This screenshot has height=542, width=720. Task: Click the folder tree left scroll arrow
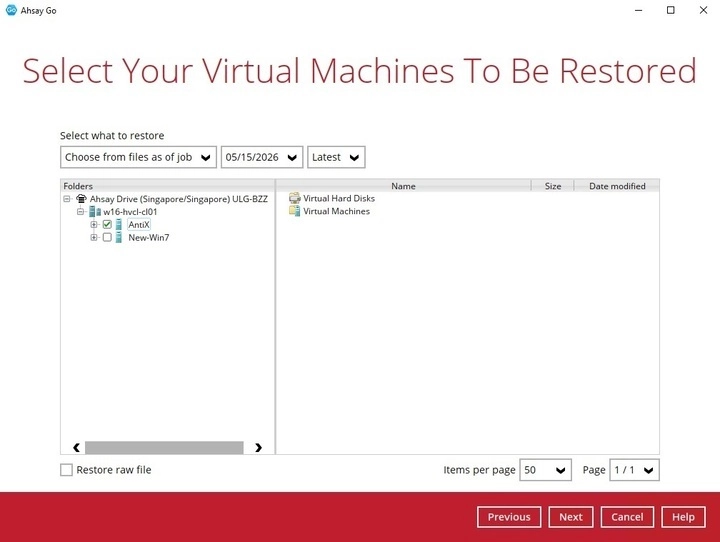(77, 447)
